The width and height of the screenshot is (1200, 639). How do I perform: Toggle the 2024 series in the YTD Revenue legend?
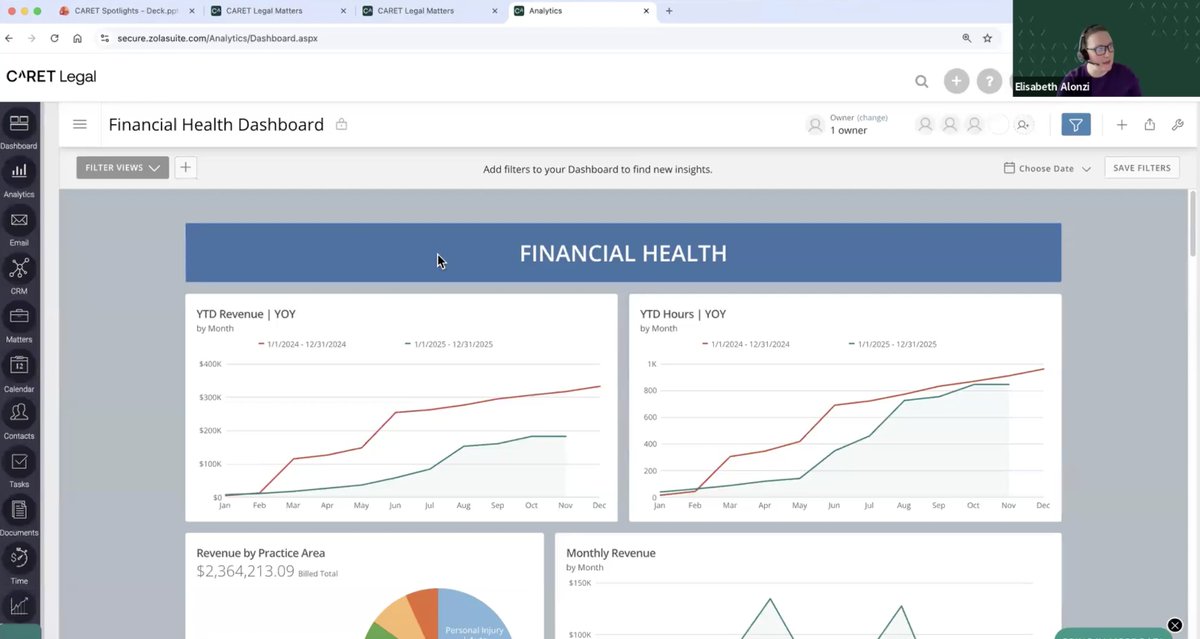click(x=303, y=344)
